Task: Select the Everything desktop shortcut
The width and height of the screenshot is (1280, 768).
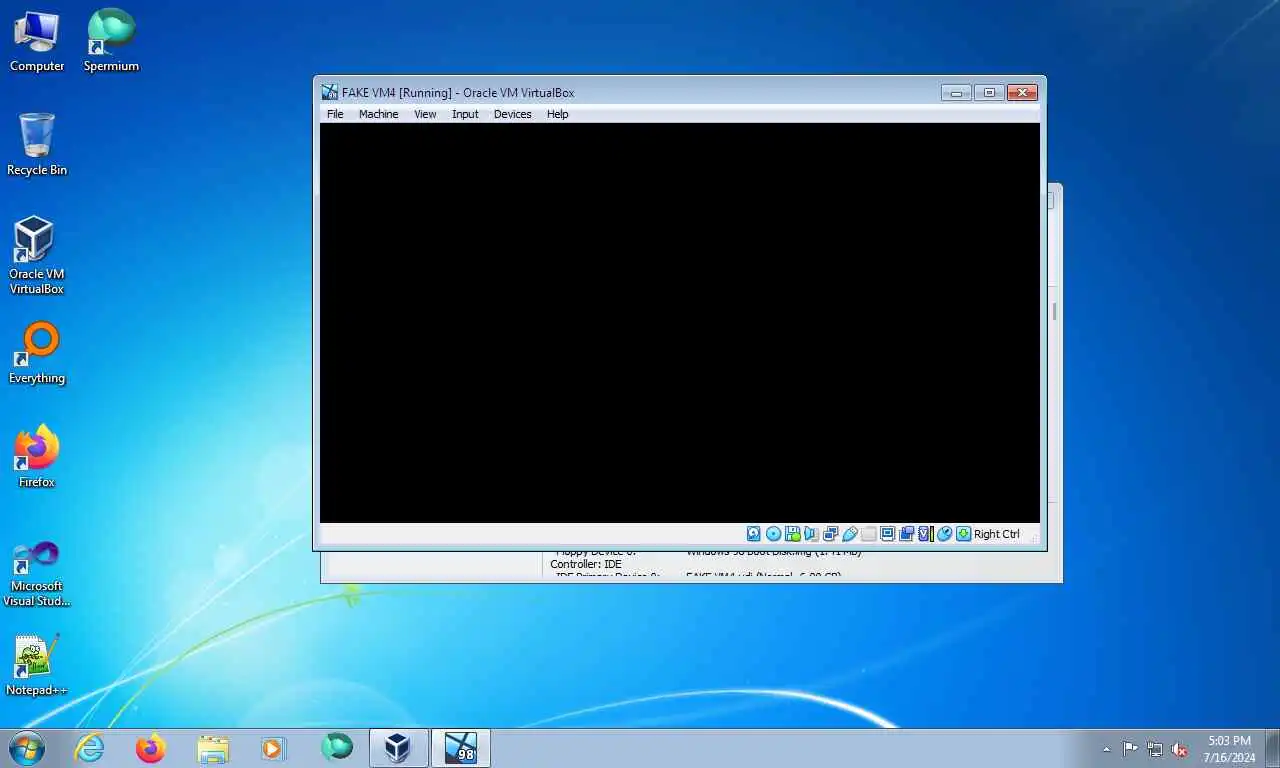Action: (37, 353)
